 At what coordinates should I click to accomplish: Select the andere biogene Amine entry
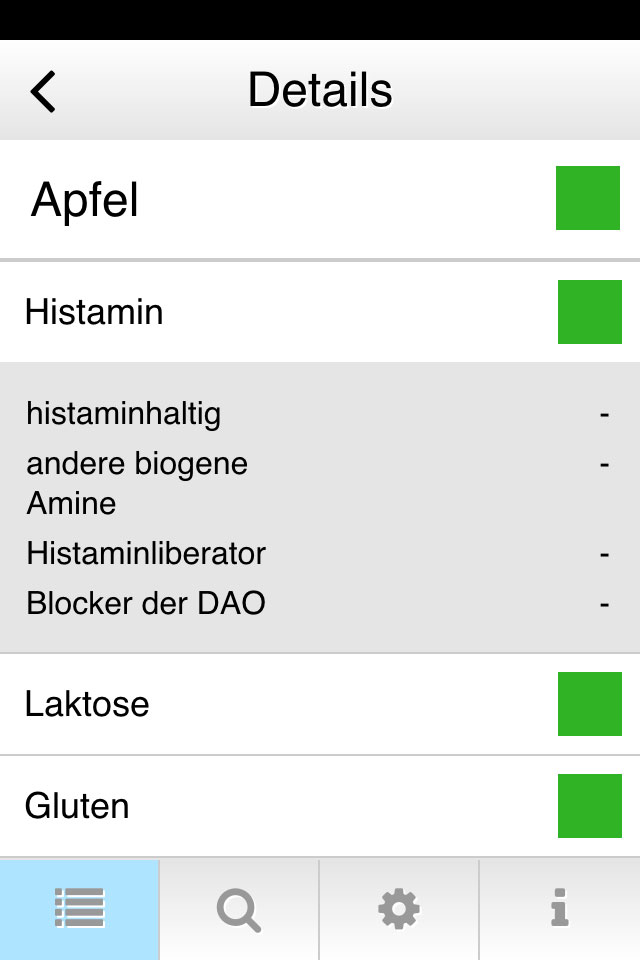point(137,483)
